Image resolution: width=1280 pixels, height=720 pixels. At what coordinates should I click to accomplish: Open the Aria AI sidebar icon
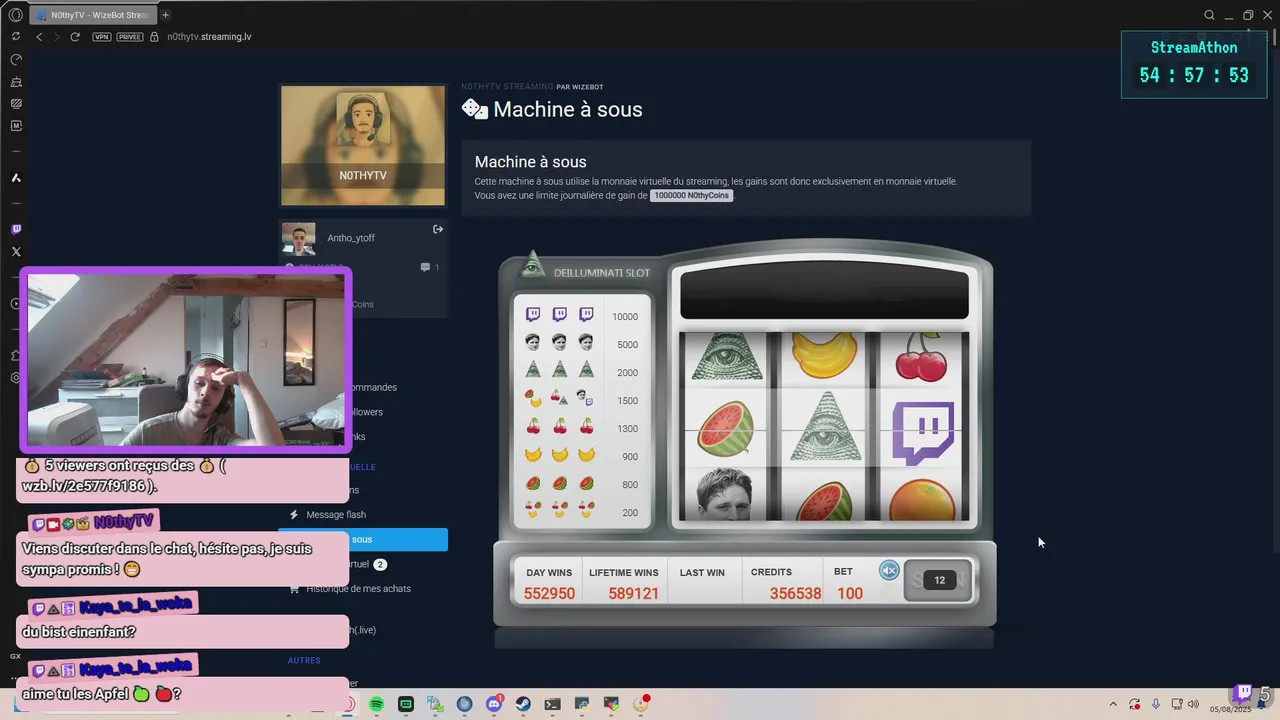coord(16,178)
